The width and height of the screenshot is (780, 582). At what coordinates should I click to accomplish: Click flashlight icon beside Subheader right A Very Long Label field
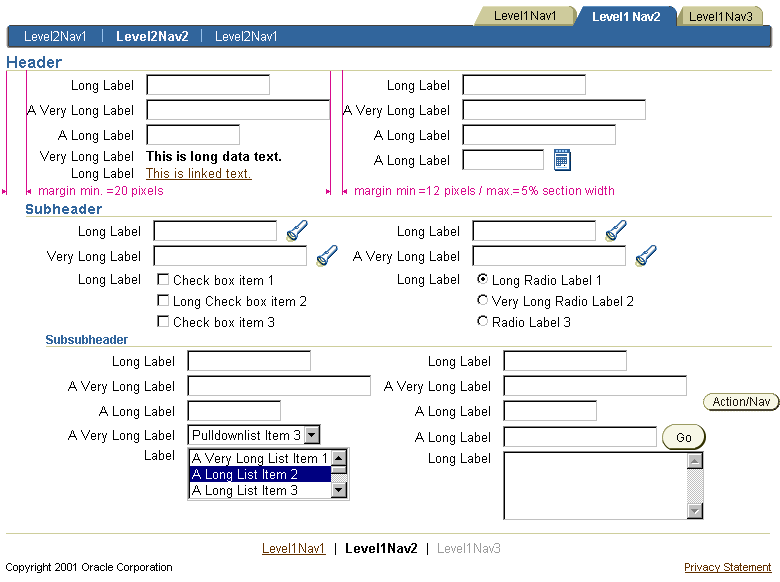[646, 256]
